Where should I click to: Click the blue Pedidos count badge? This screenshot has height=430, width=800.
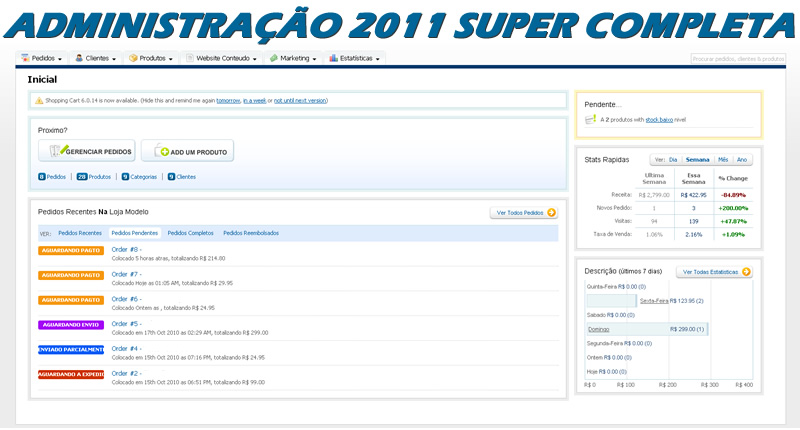pyautogui.click(x=41, y=177)
